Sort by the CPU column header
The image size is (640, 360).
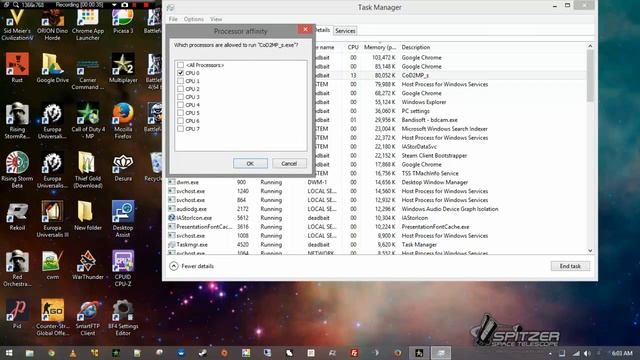click(x=353, y=47)
